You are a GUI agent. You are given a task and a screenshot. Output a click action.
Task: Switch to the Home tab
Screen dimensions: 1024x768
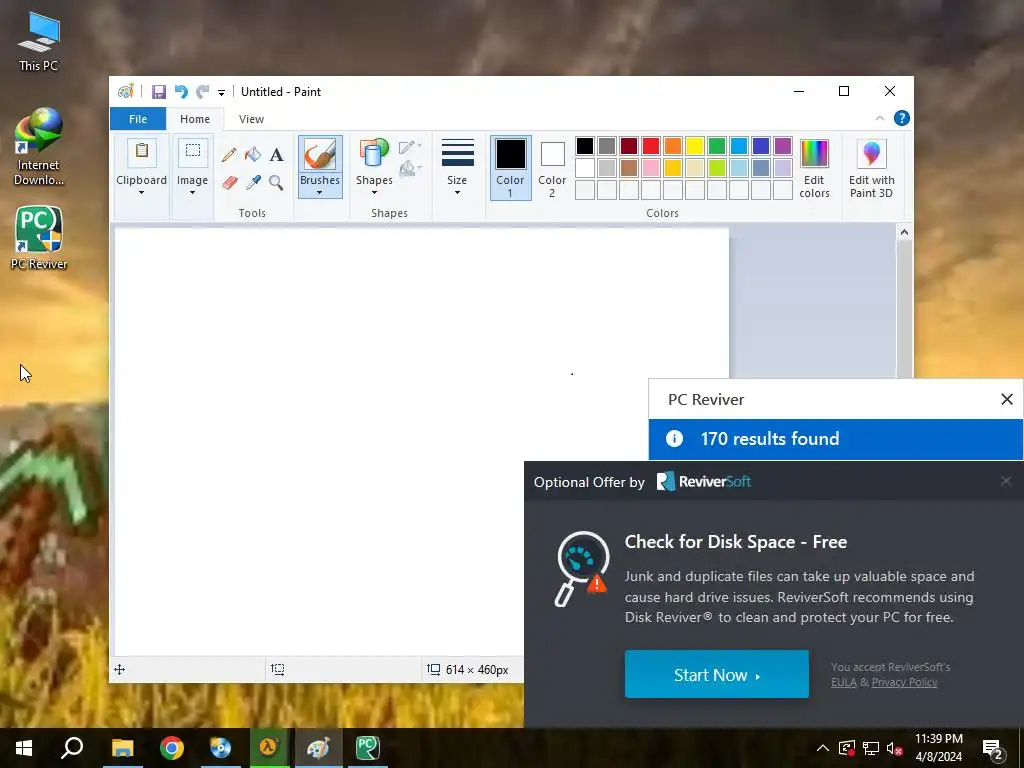tap(195, 119)
